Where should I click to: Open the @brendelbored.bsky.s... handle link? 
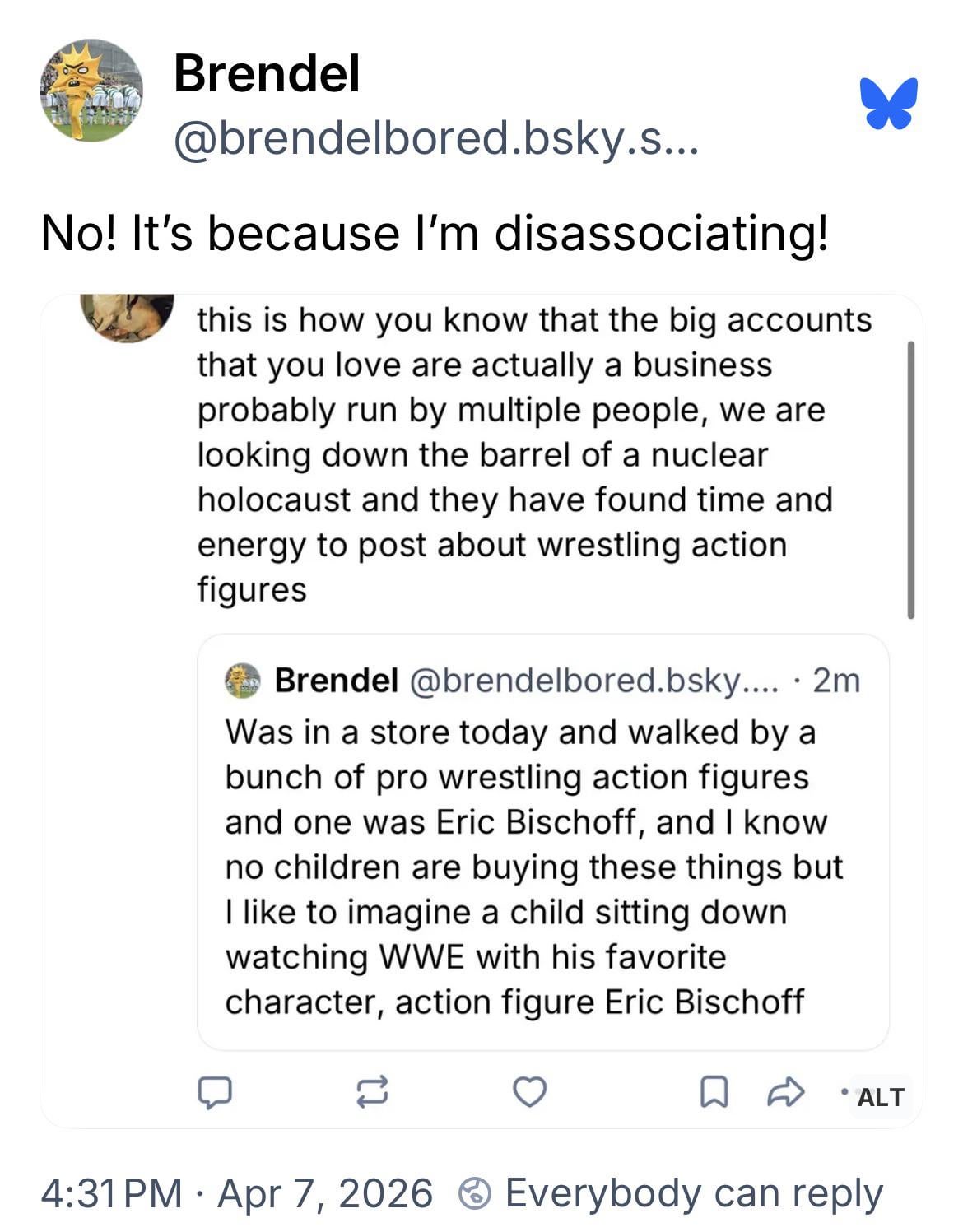435,138
